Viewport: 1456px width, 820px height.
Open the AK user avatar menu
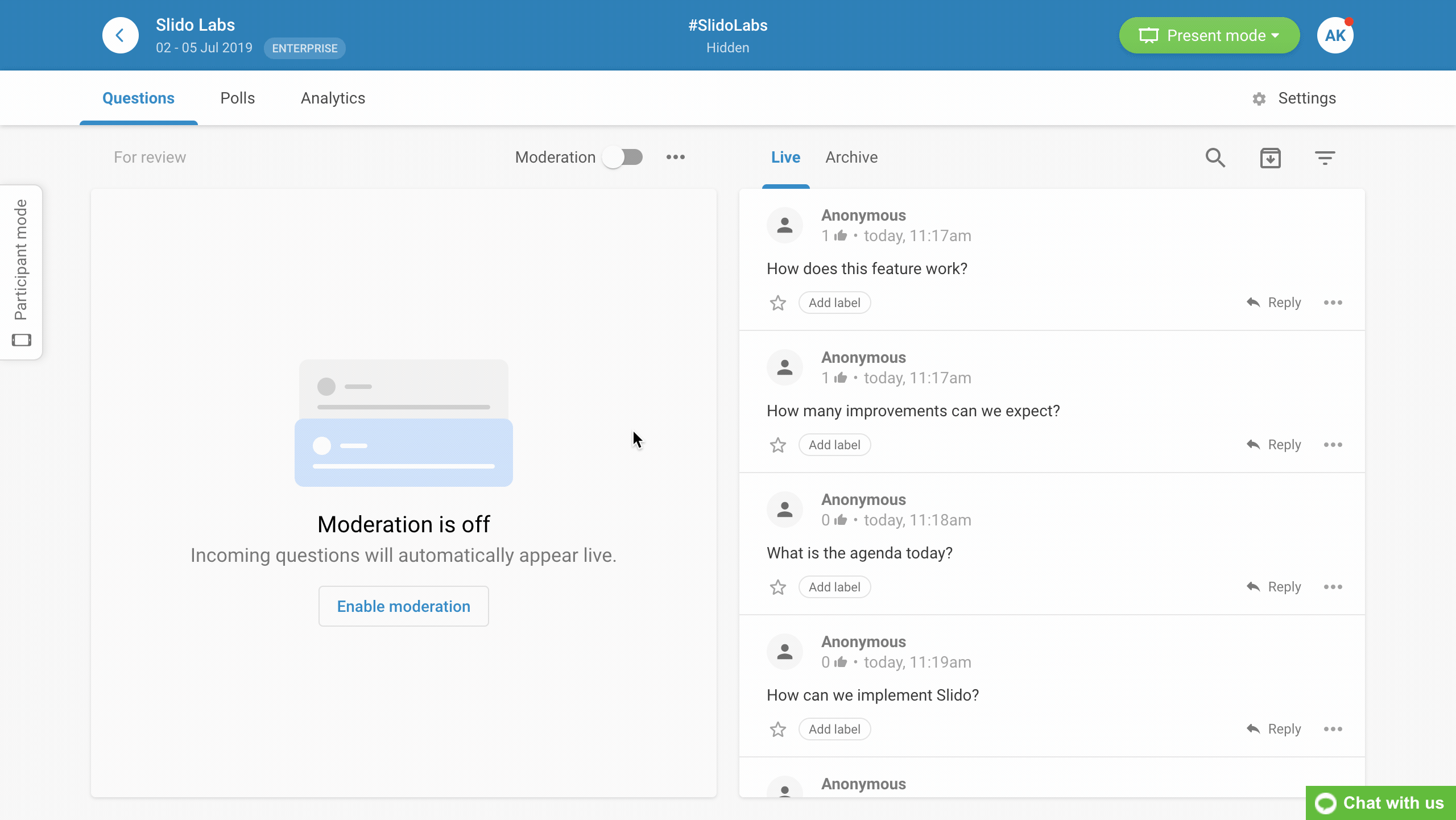click(1335, 35)
